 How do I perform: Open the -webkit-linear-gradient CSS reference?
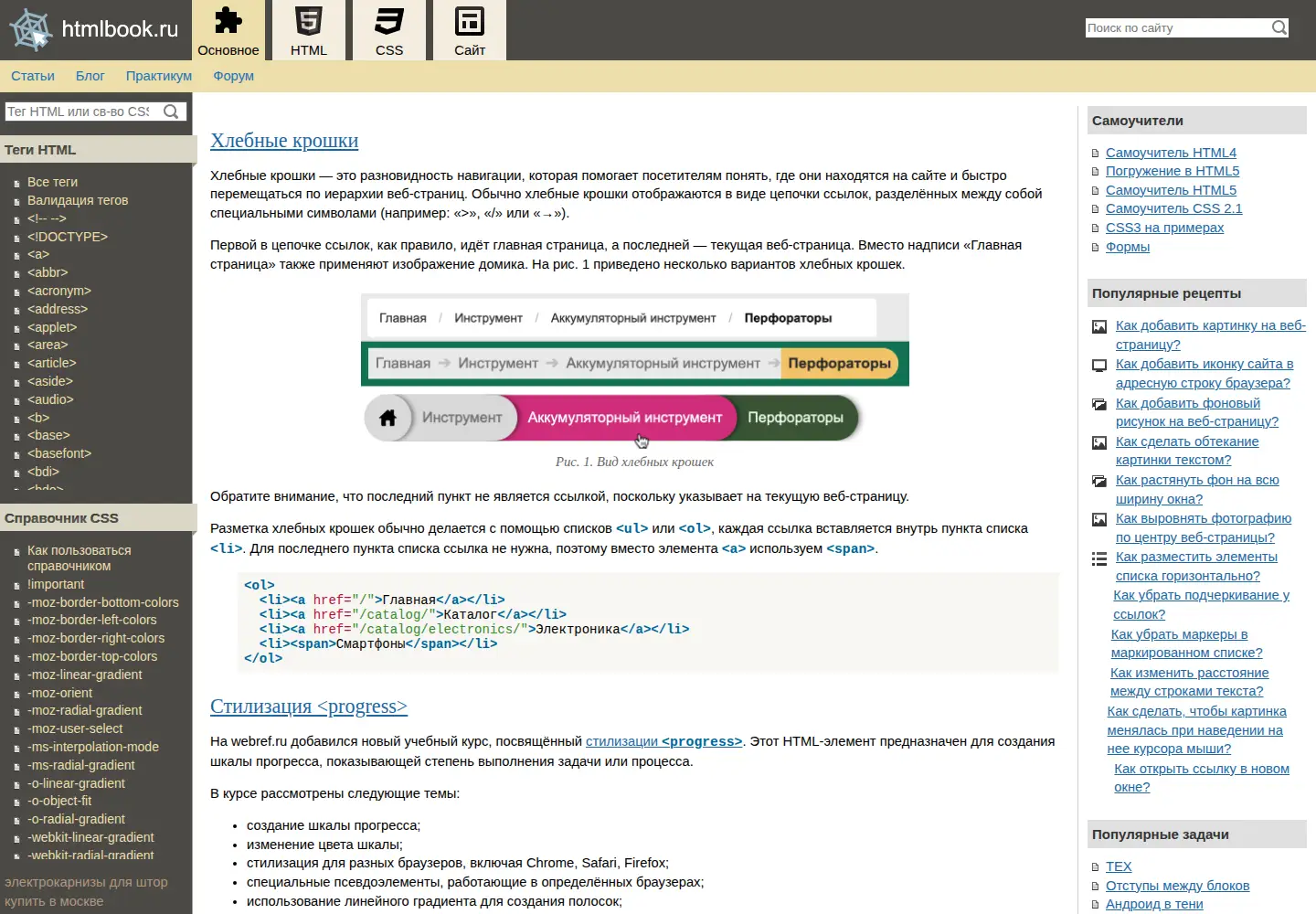pyautogui.click(x=90, y=837)
